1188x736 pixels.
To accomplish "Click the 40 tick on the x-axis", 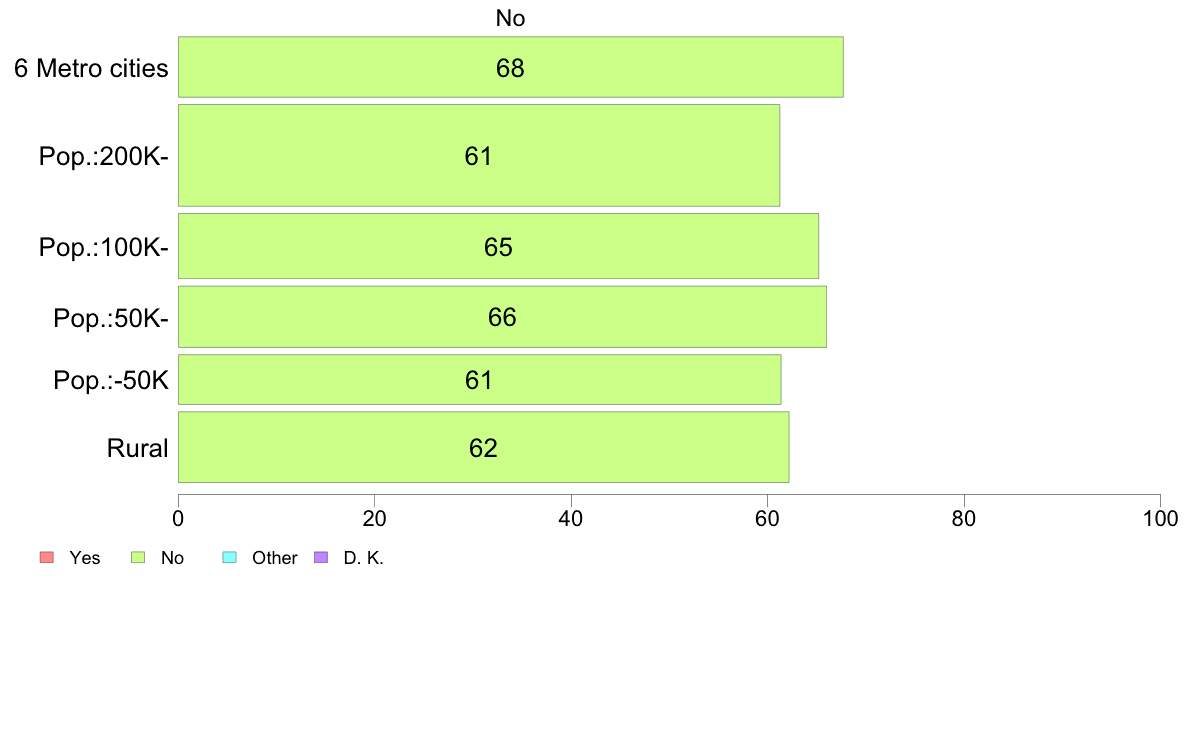I will tap(571, 518).
